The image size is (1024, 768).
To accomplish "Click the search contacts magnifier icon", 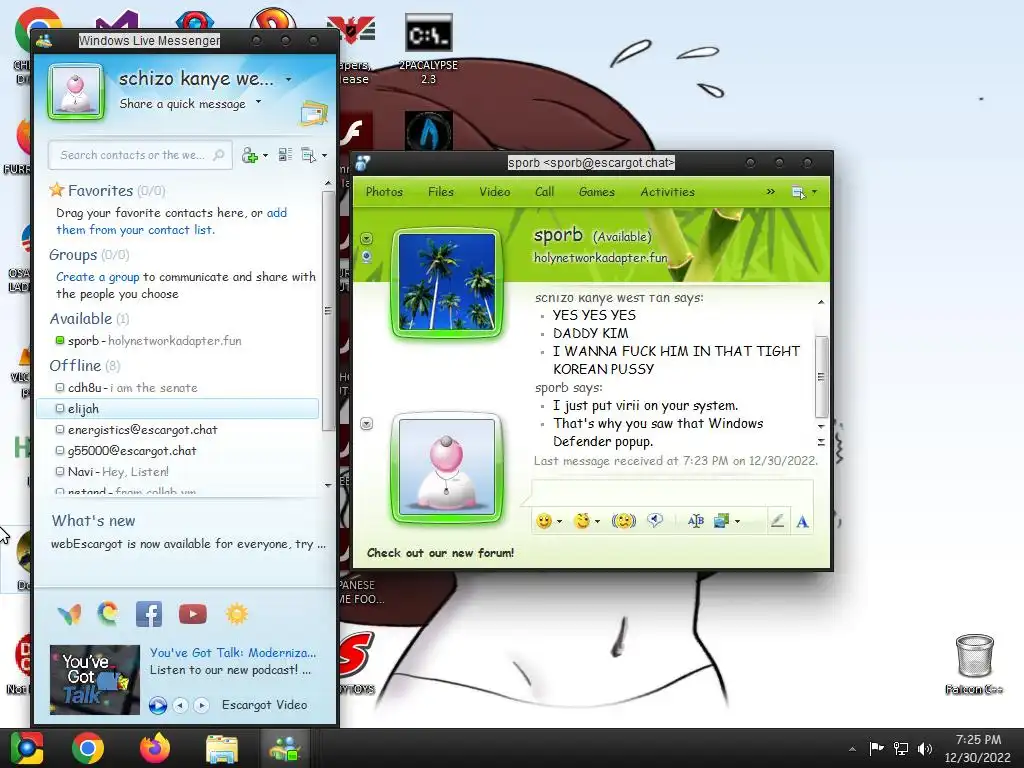I will click(219, 155).
